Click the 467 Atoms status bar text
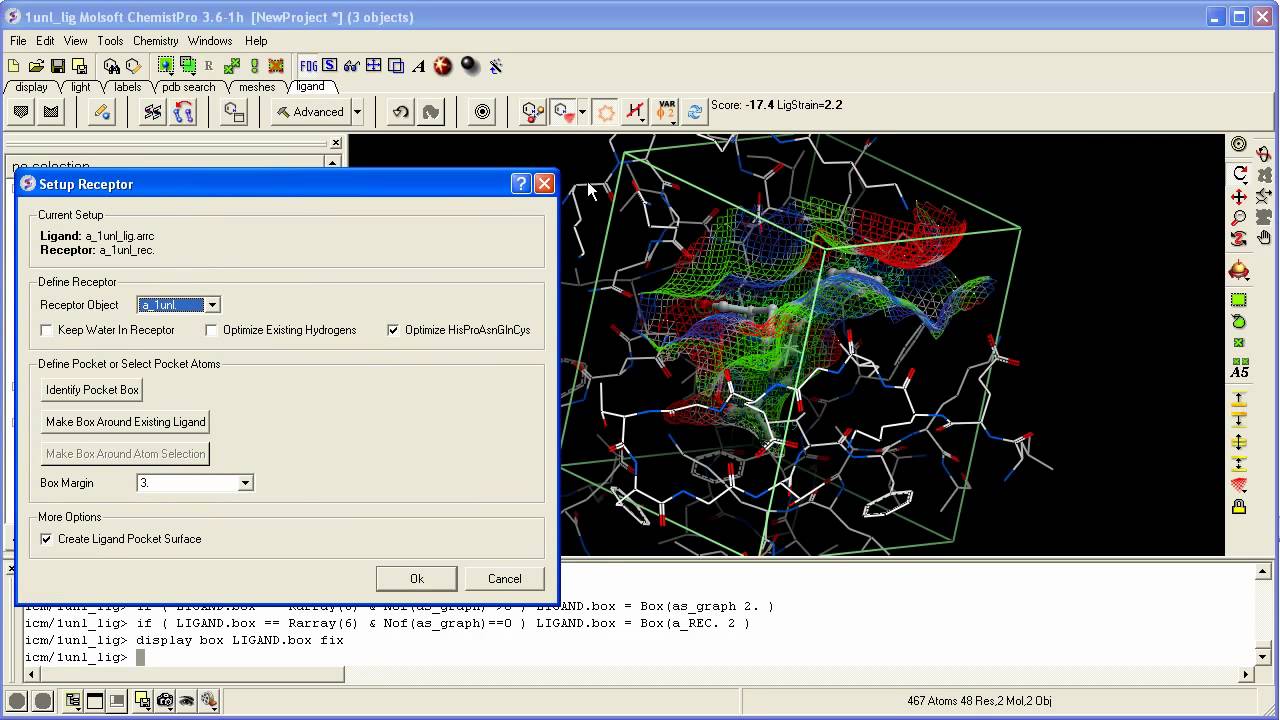Image resolution: width=1280 pixels, height=720 pixels. coord(979,701)
